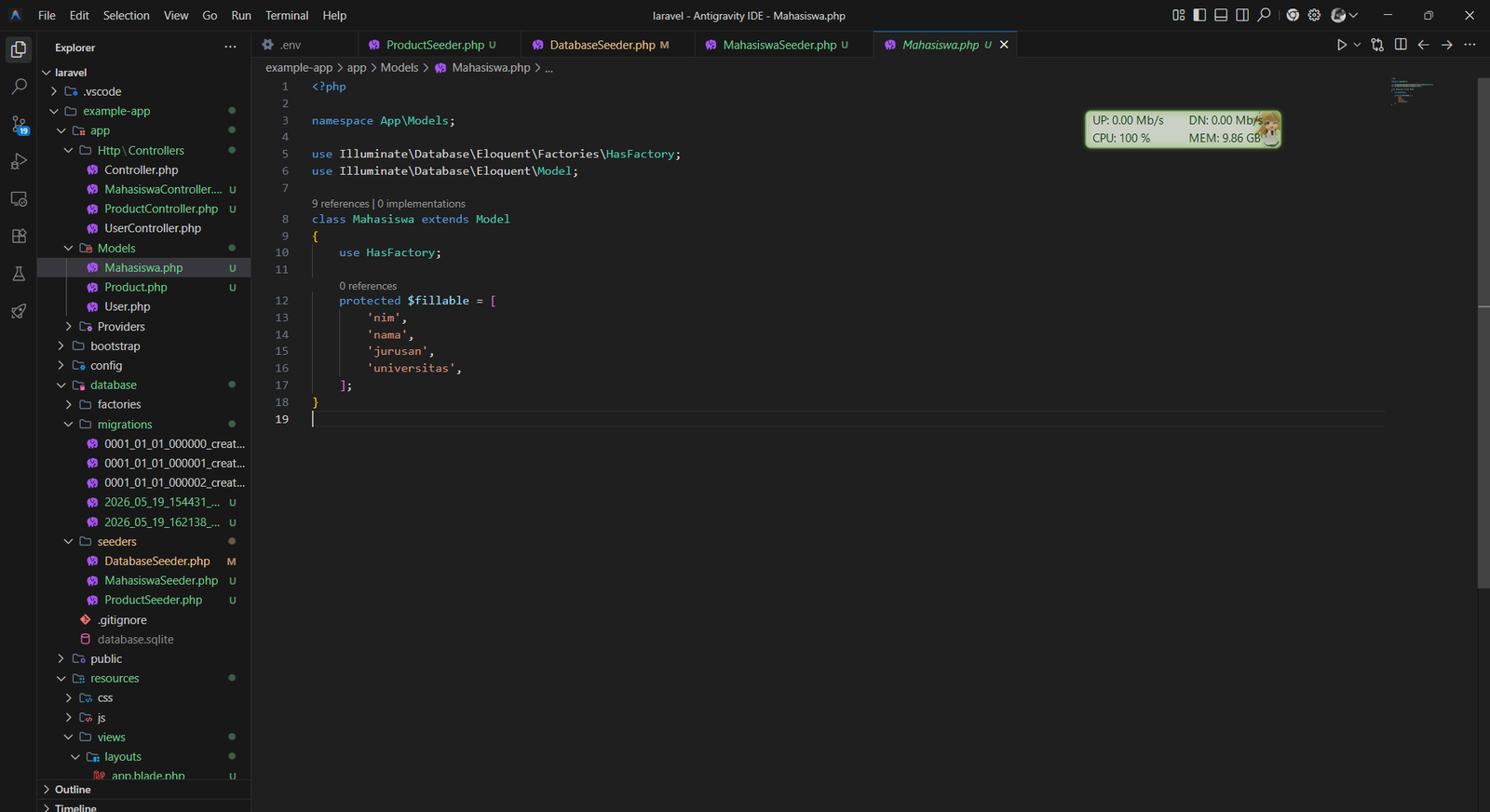Open the Run and Debug view
1490x812 pixels.
click(x=19, y=161)
